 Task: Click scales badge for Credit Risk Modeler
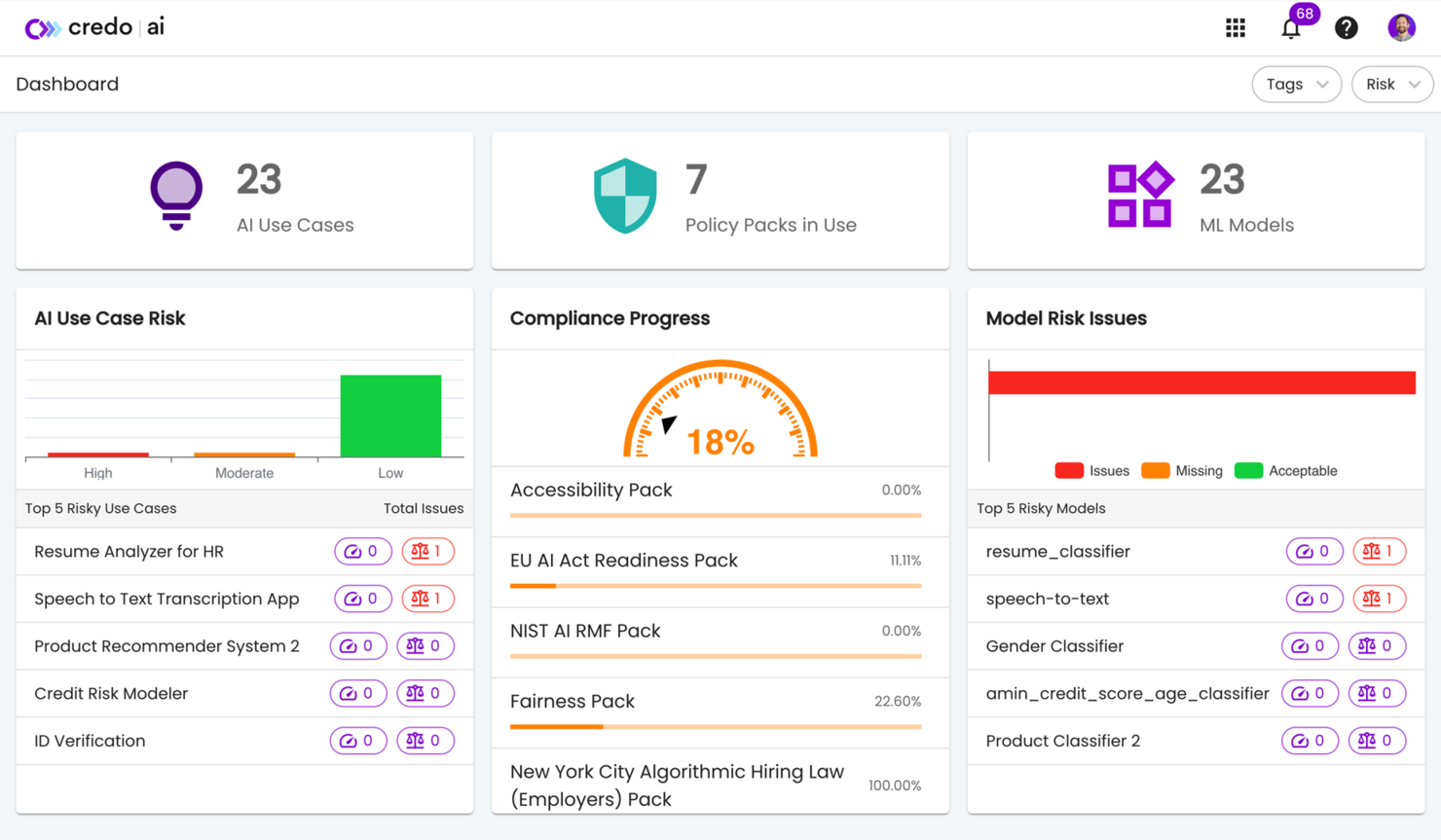pyautogui.click(x=425, y=694)
